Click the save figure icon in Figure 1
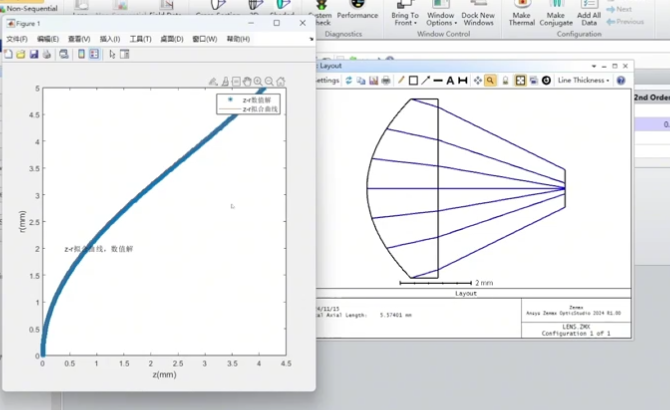Viewport: 670px width, 410px height. pyautogui.click(x=33, y=54)
